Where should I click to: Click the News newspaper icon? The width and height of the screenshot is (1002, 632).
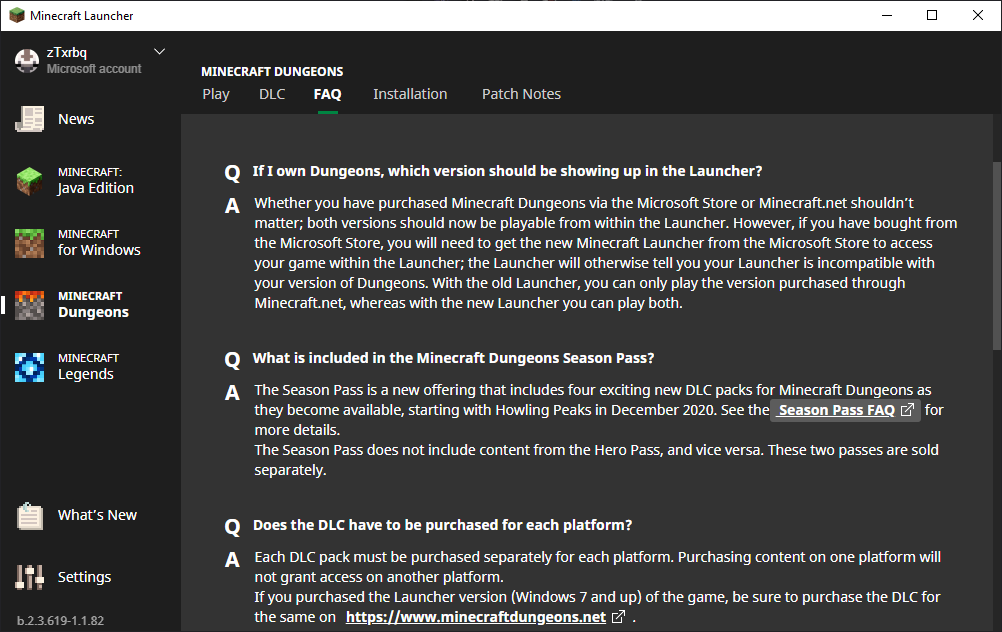coord(29,119)
